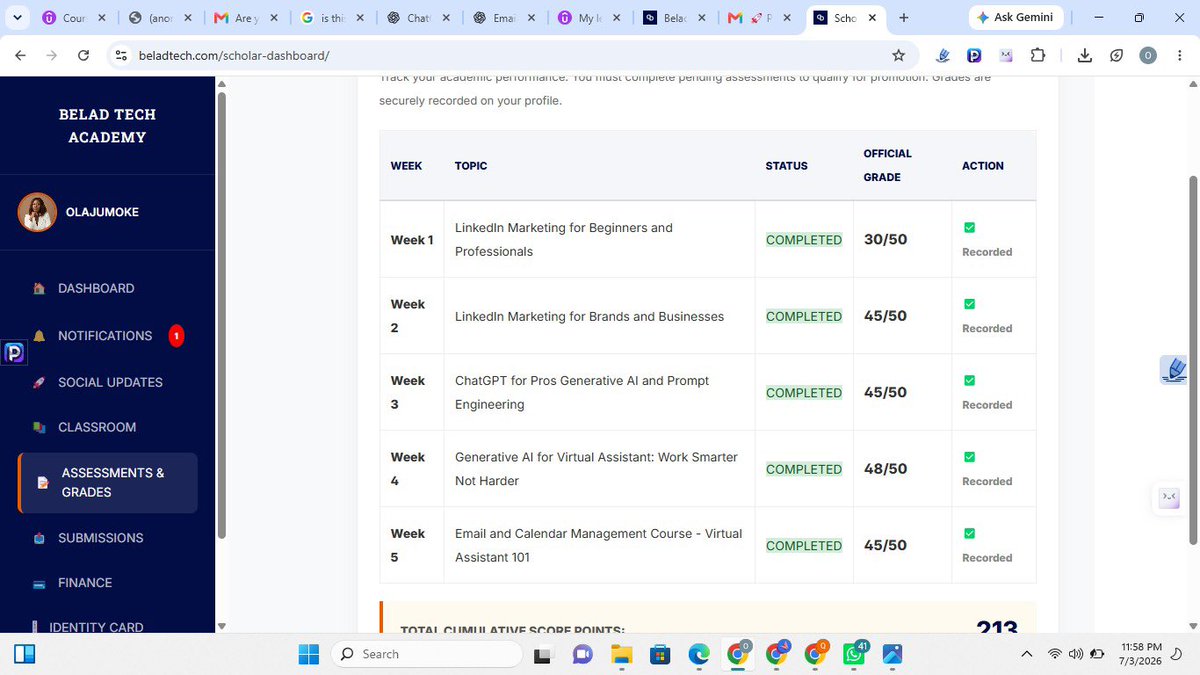This screenshot has height=675, width=1200.
Task: Click the floating quill widget on right edge
Action: tap(1173, 370)
